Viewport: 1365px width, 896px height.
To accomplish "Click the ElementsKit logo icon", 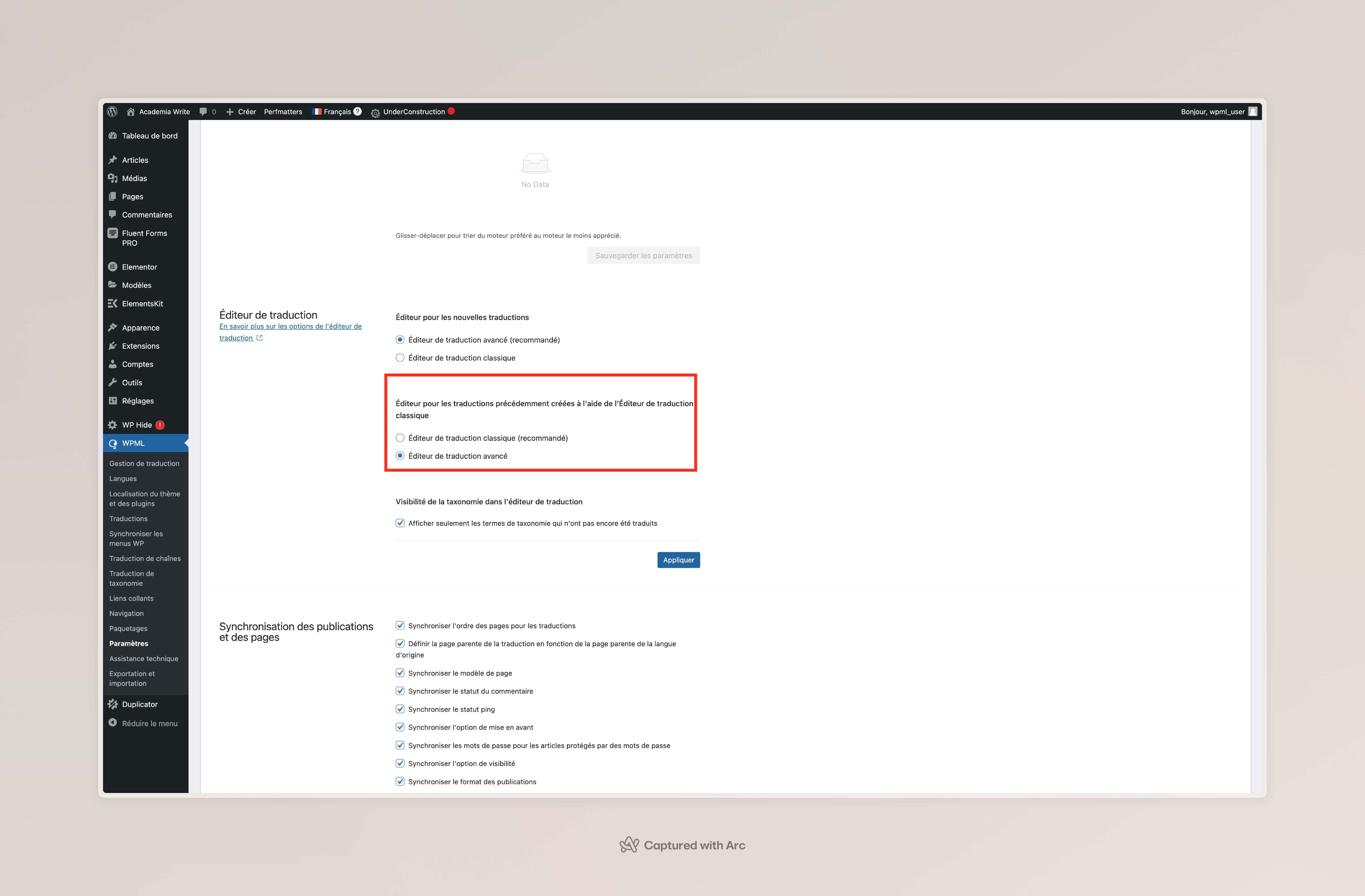I will (x=113, y=303).
